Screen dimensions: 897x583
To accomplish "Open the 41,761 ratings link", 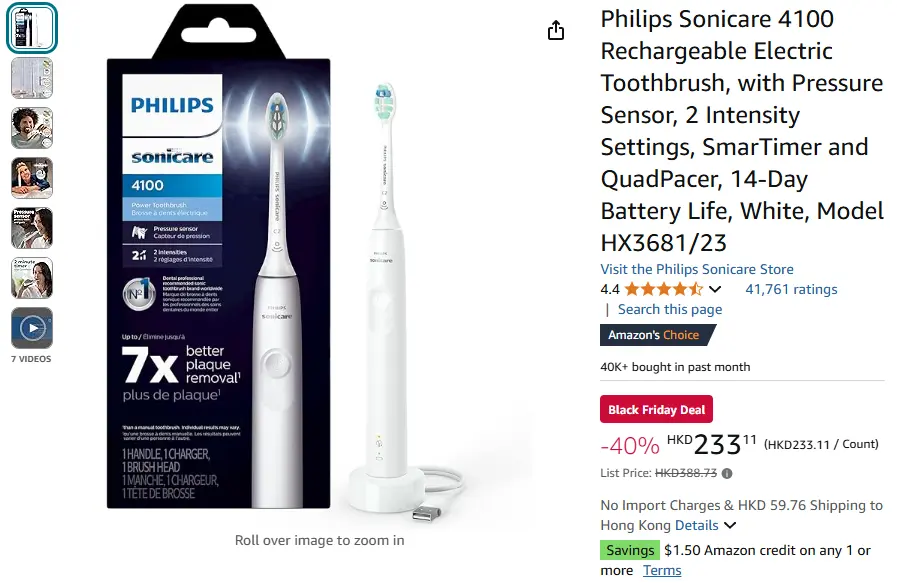I will (791, 289).
